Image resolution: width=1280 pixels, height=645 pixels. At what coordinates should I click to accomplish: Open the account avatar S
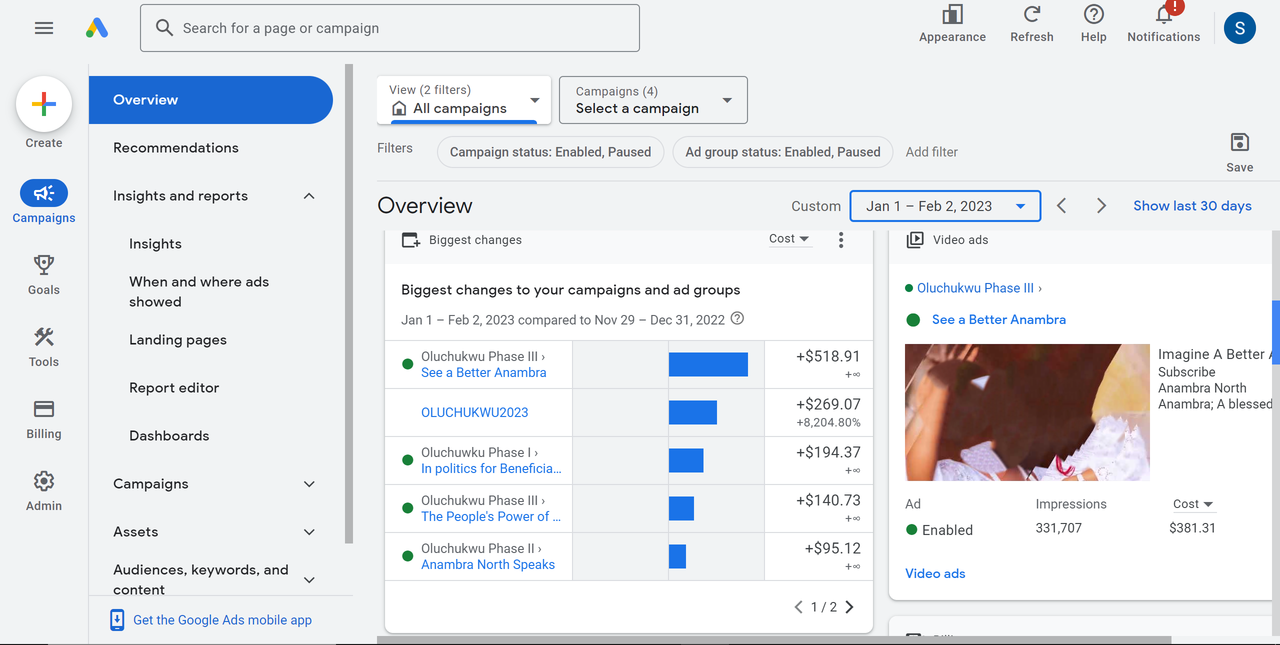(1240, 28)
